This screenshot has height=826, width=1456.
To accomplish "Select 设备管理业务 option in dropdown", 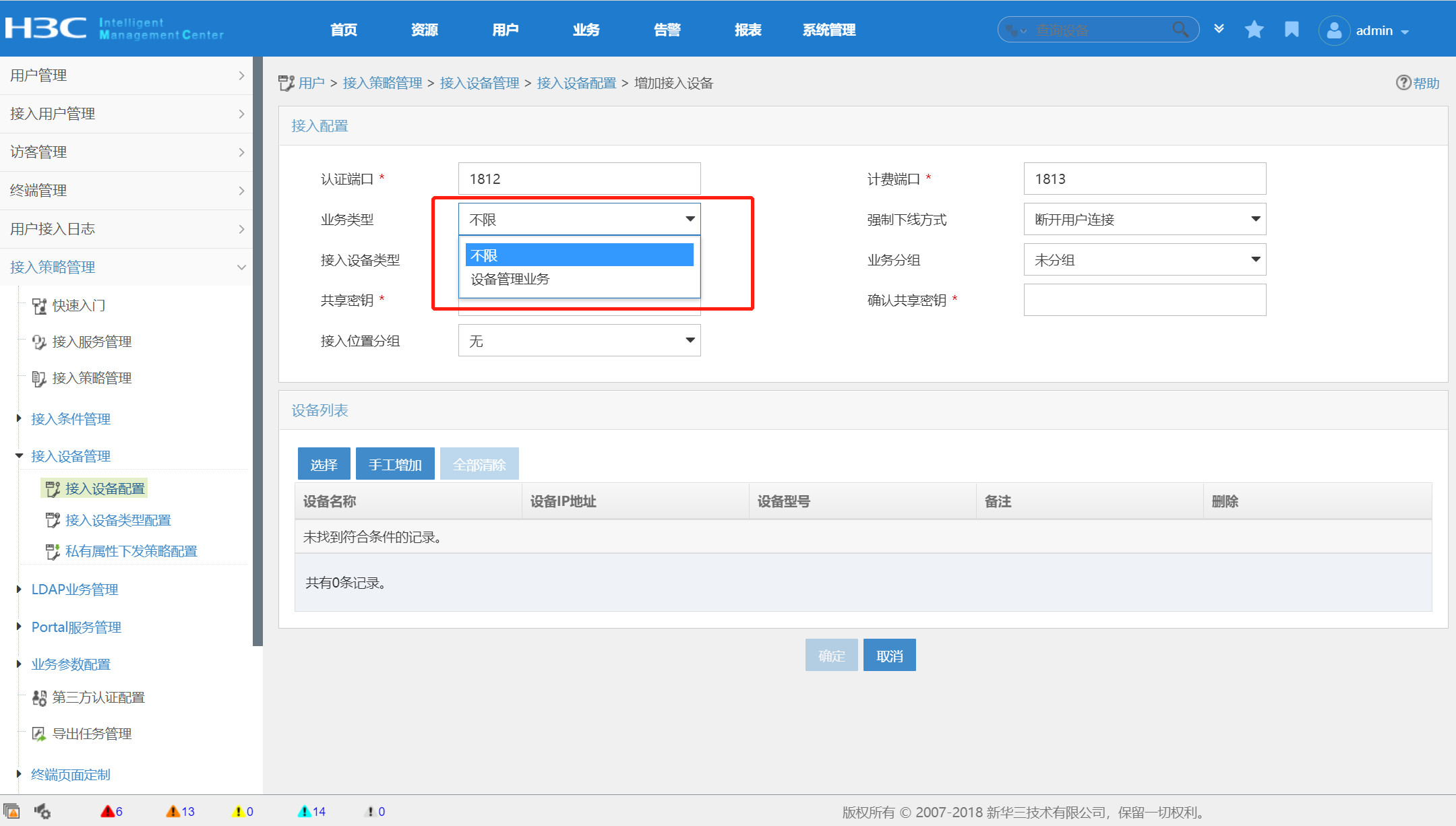I will click(510, 279).
